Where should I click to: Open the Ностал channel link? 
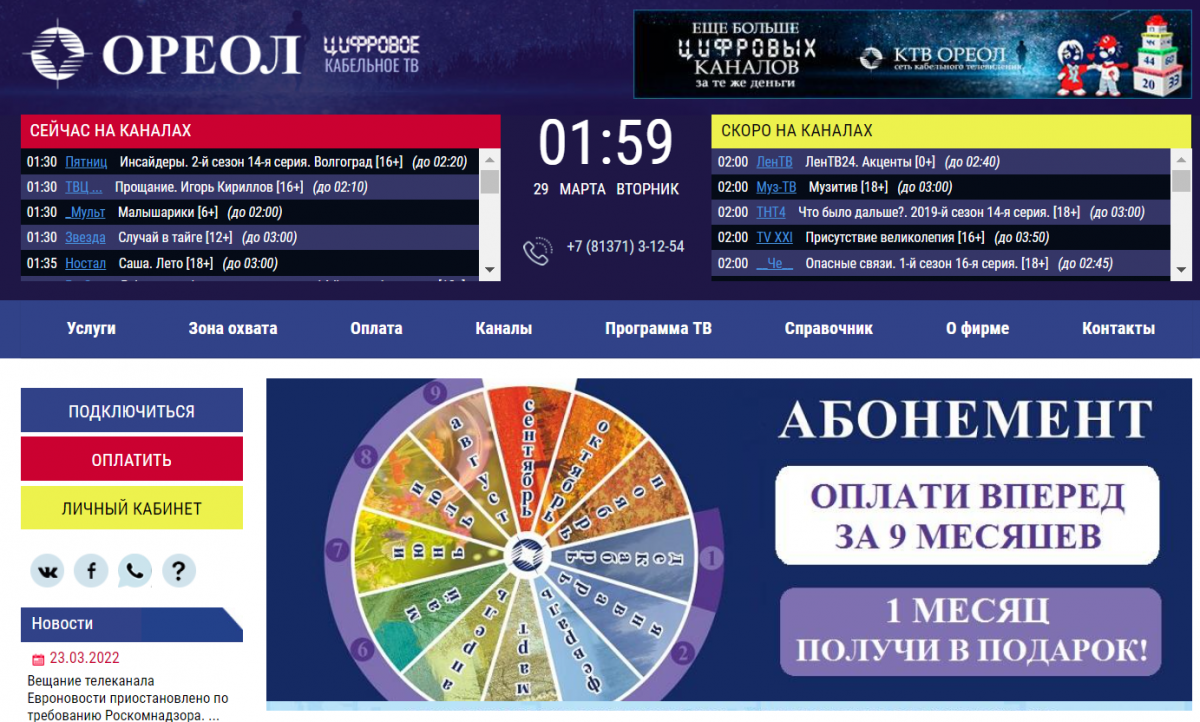(85, 264)
